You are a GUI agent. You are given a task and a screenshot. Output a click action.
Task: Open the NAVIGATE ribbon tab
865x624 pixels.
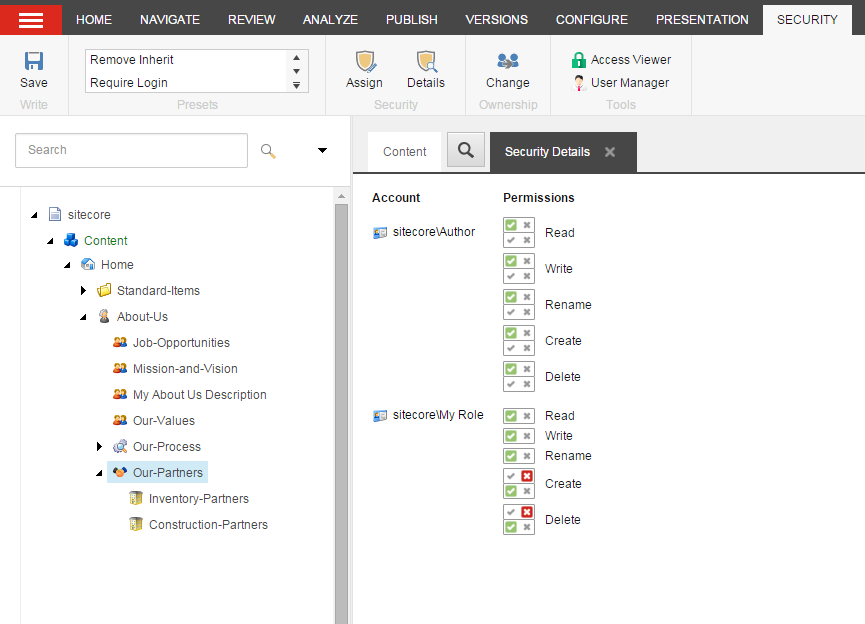tap(170, 20)
